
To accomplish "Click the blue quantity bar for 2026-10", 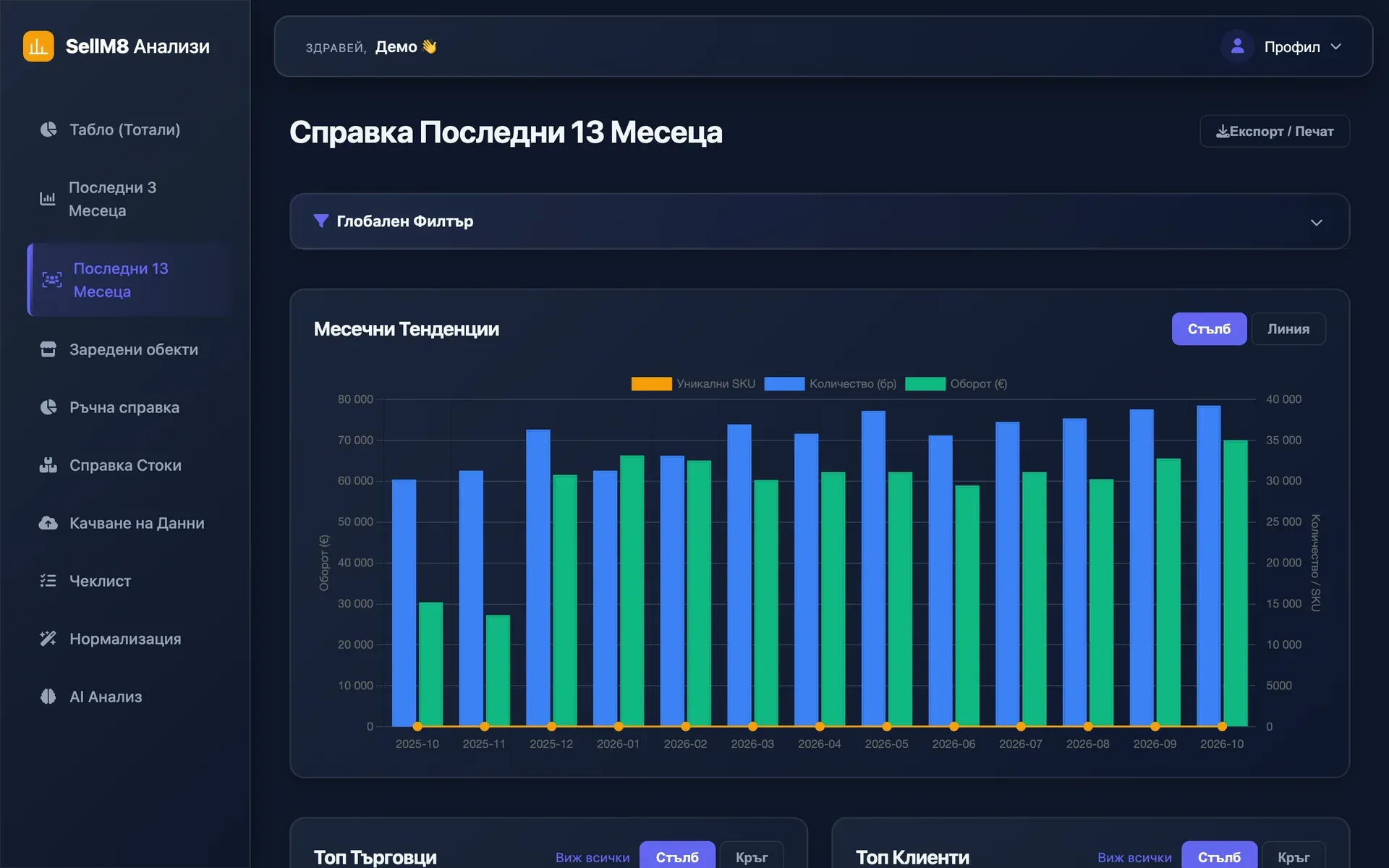I will click(x=1209, y=566).
